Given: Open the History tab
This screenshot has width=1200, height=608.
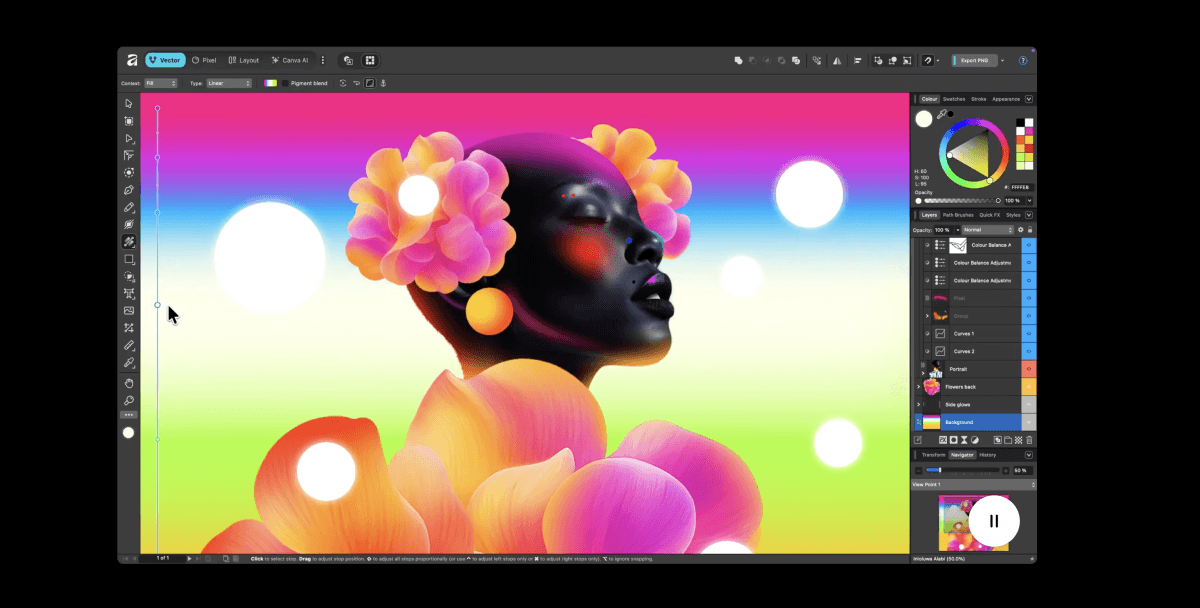Looking at the screenshot, I should (987, 455).
